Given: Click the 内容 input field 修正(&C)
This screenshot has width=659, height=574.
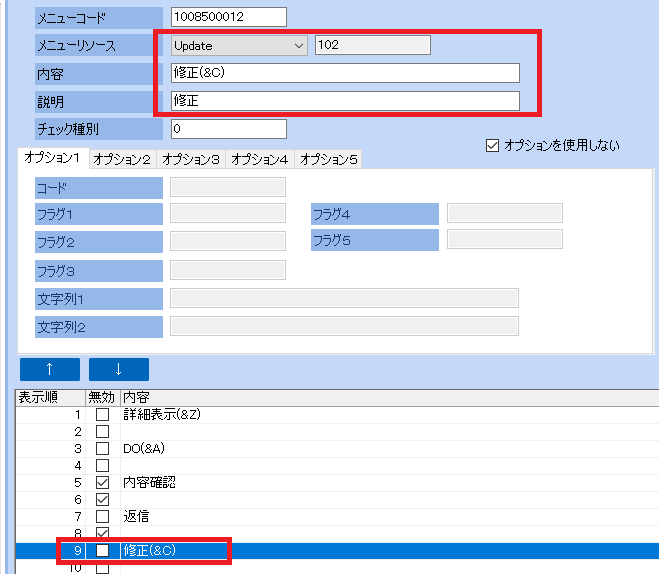Looking at the screenshot, I should 345,73.
